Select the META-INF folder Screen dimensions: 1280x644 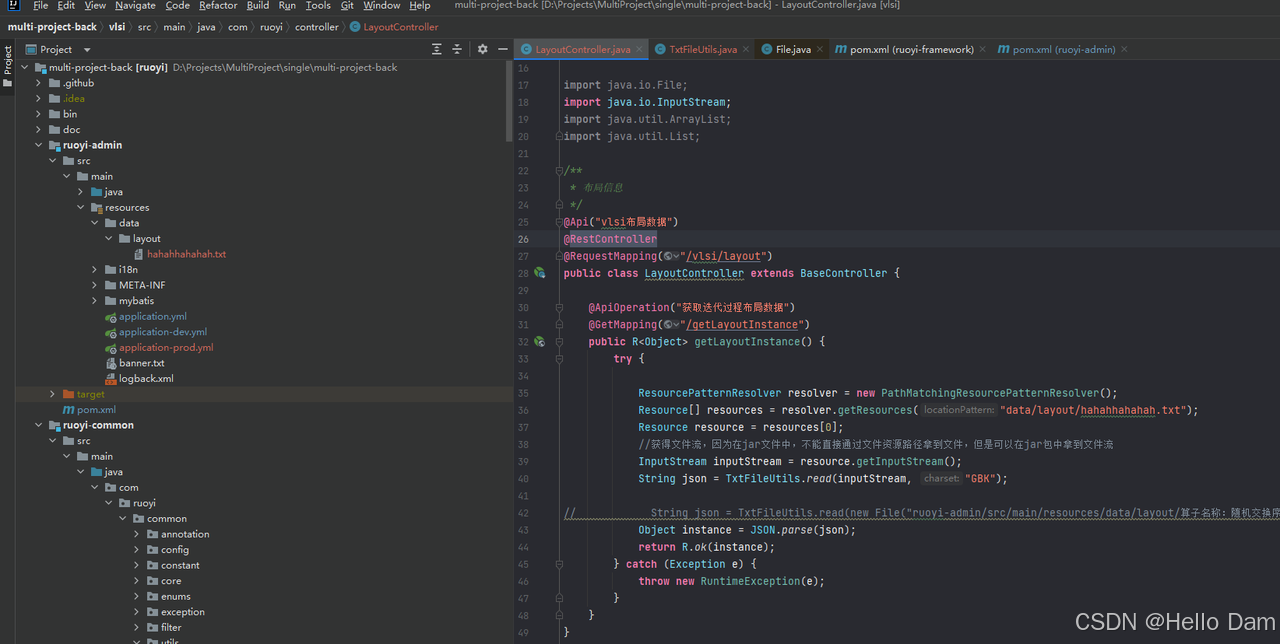click(142, 285)
